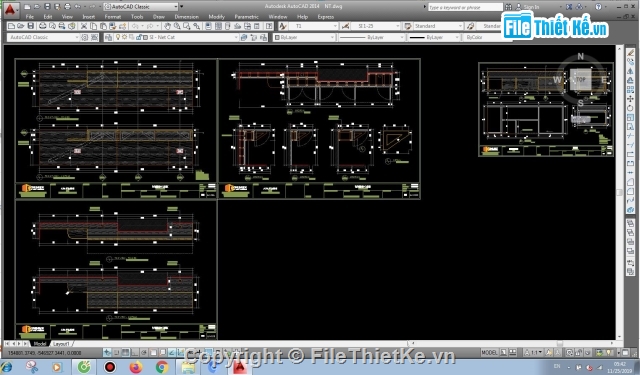Open the AutoCAD application menu logo
This screenshot has height=375, width=640.
(10, 9)
